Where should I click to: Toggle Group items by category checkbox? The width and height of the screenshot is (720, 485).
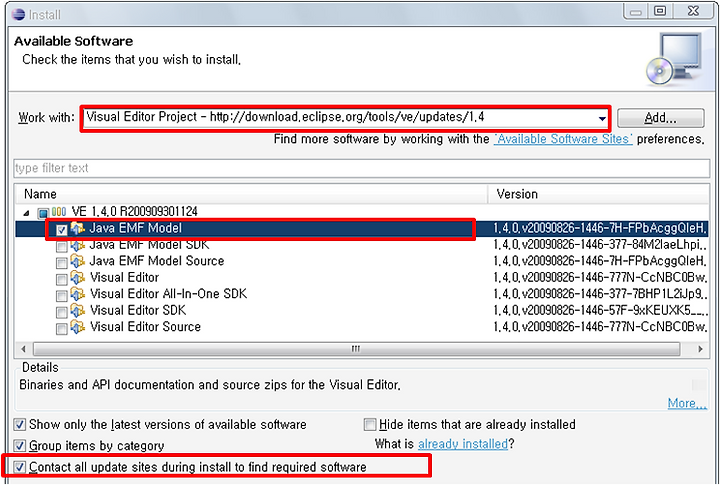coord(20,446)
